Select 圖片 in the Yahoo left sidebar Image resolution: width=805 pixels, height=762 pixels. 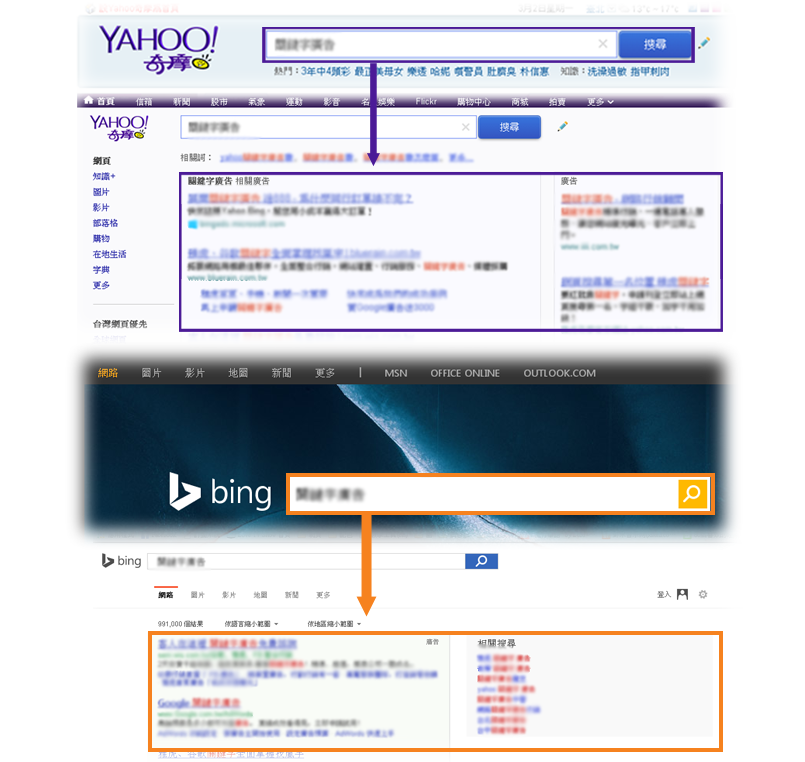[x=101, y=192]
